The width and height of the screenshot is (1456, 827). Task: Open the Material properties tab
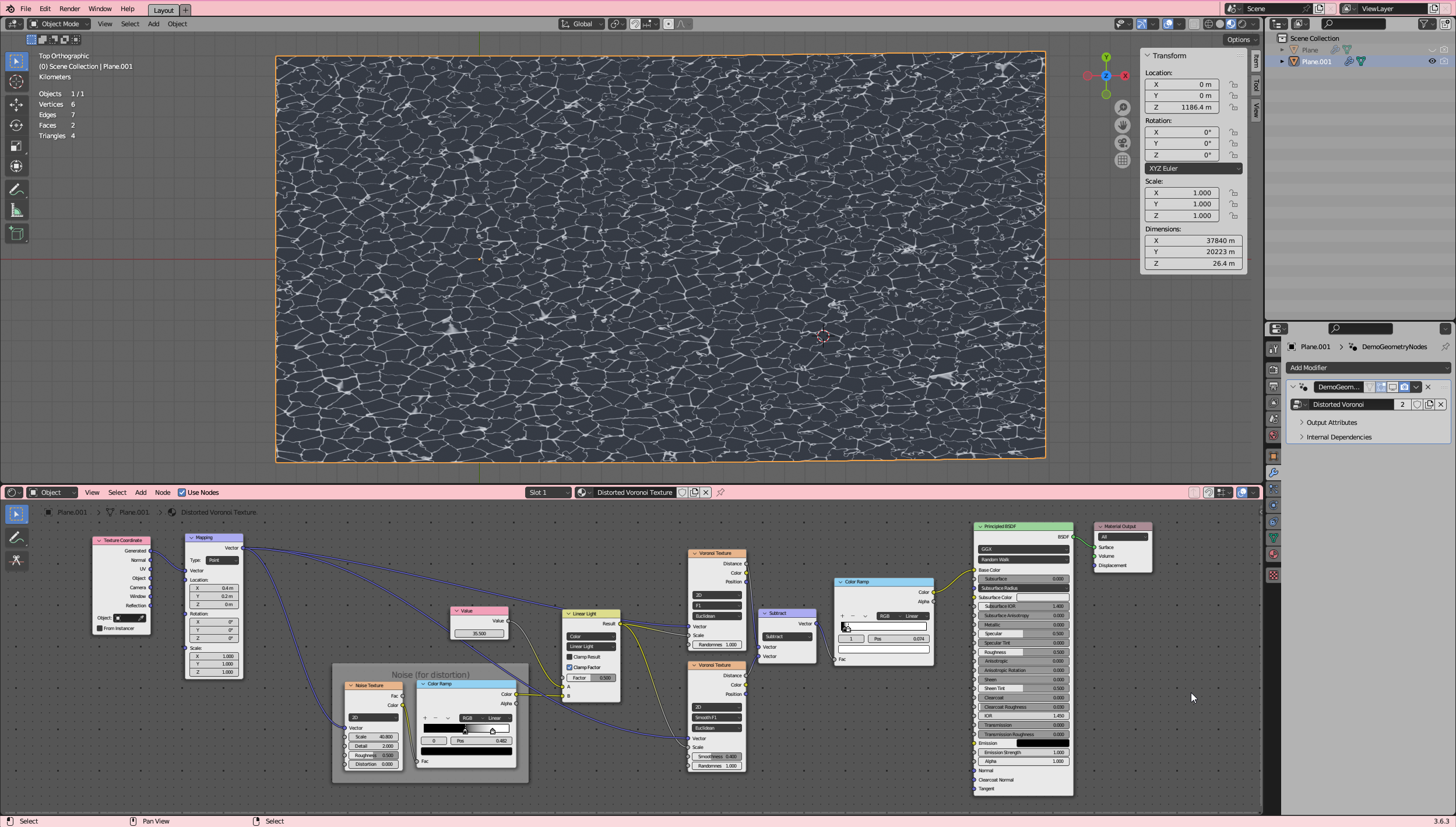coord(1274,554)
